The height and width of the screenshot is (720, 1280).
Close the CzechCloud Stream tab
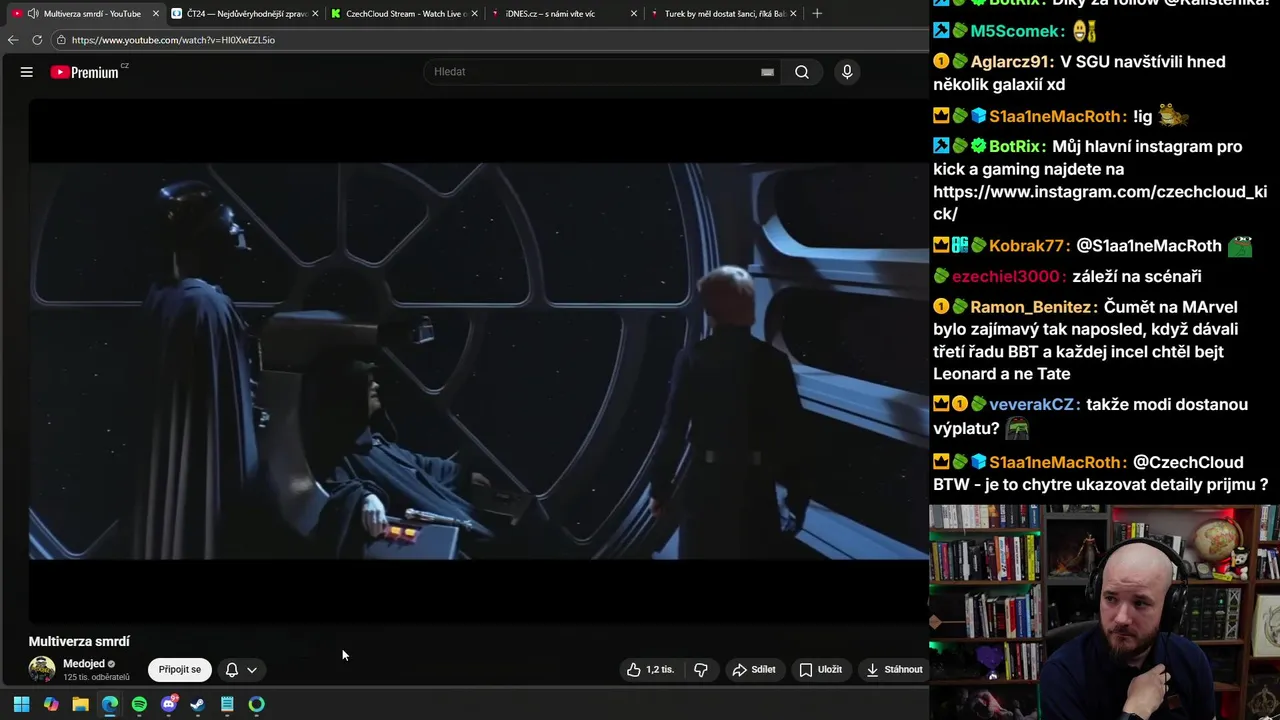pos(474,14)
